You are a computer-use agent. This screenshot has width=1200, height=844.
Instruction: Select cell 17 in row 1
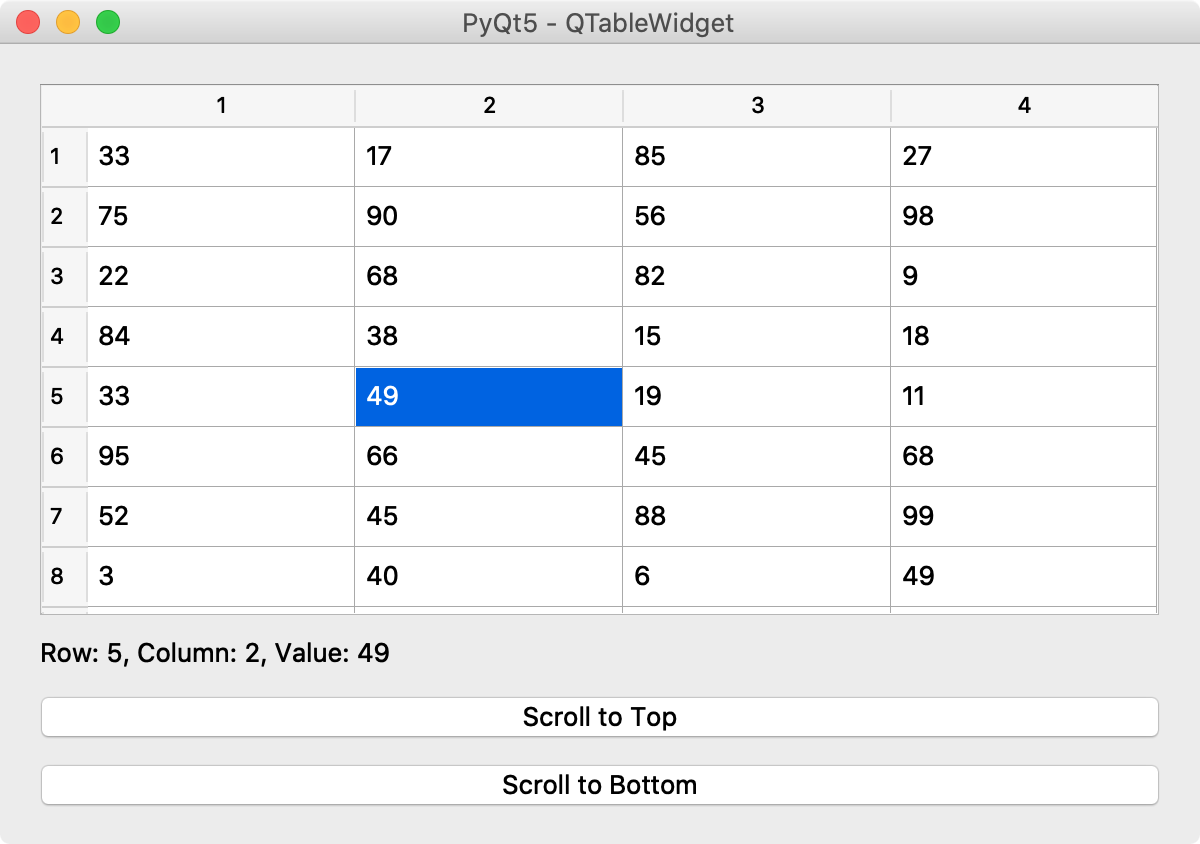489,157
